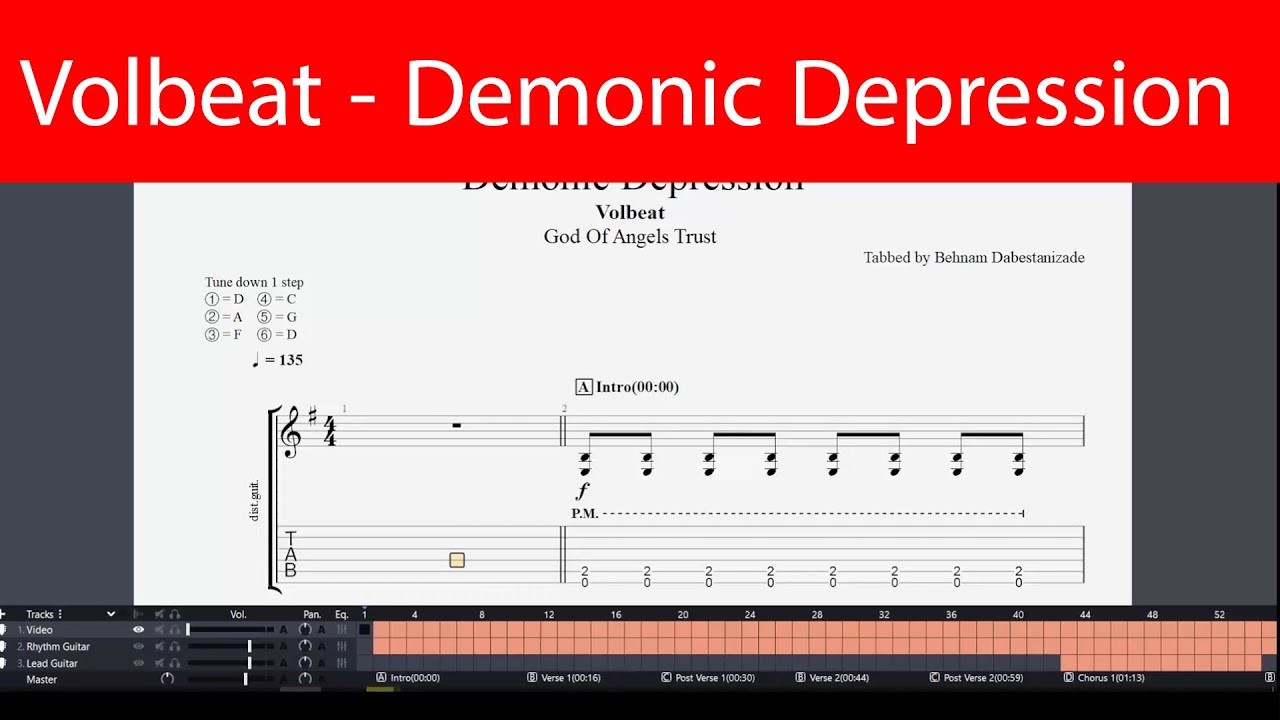Mute the Video track
The height and width of the screenshot is (720, 1280).
pos(159,629)
